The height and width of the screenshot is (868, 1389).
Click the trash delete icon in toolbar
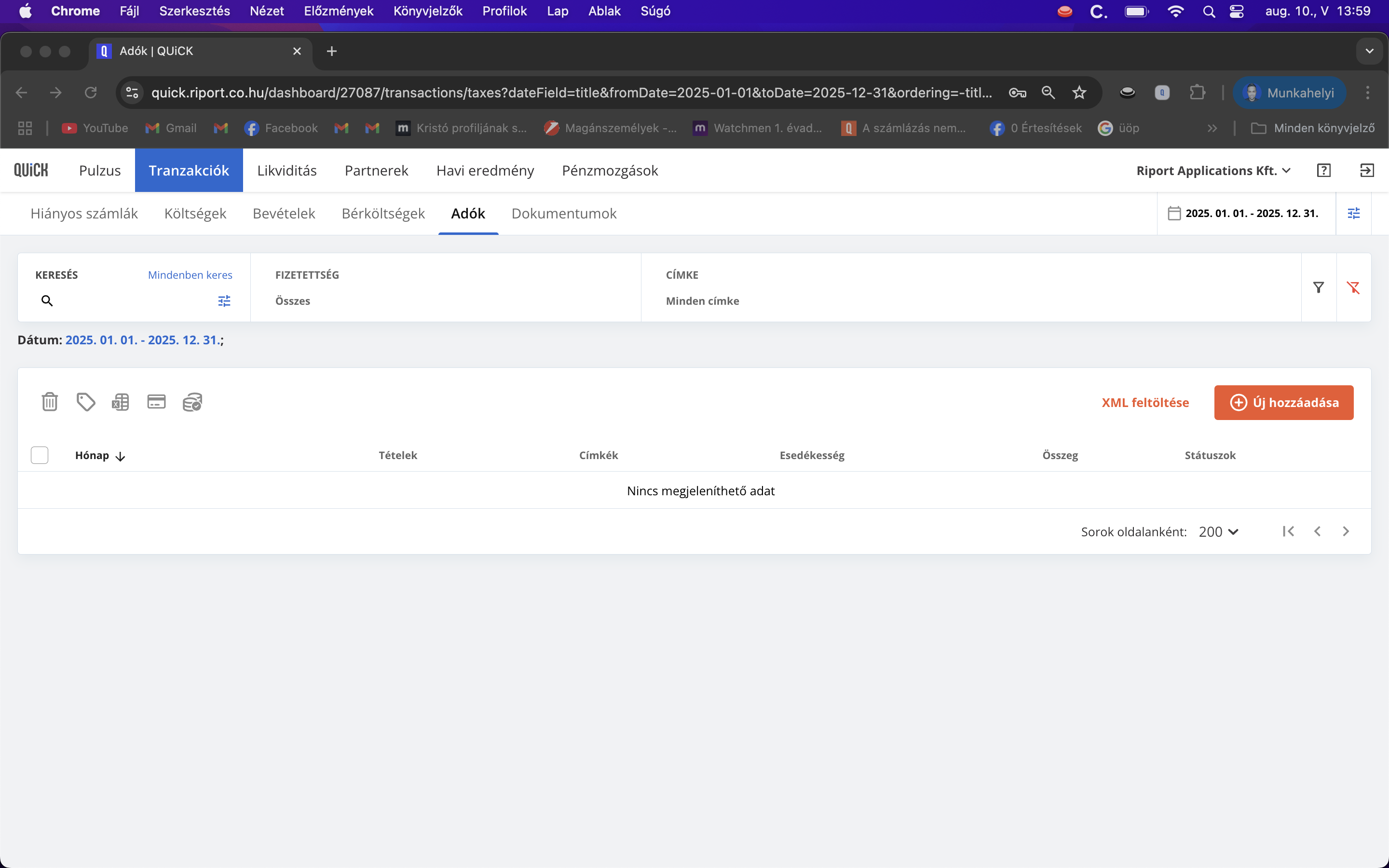(50, 402)
